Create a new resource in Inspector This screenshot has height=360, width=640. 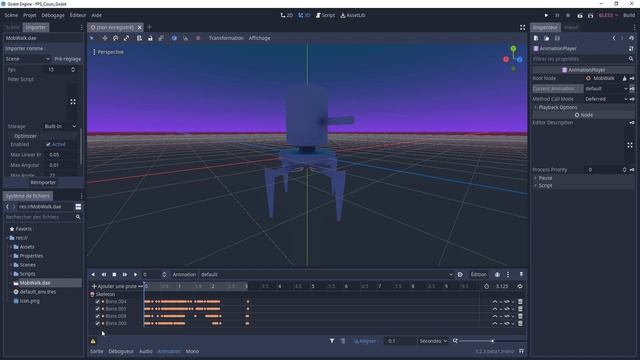tap(536, 38)
